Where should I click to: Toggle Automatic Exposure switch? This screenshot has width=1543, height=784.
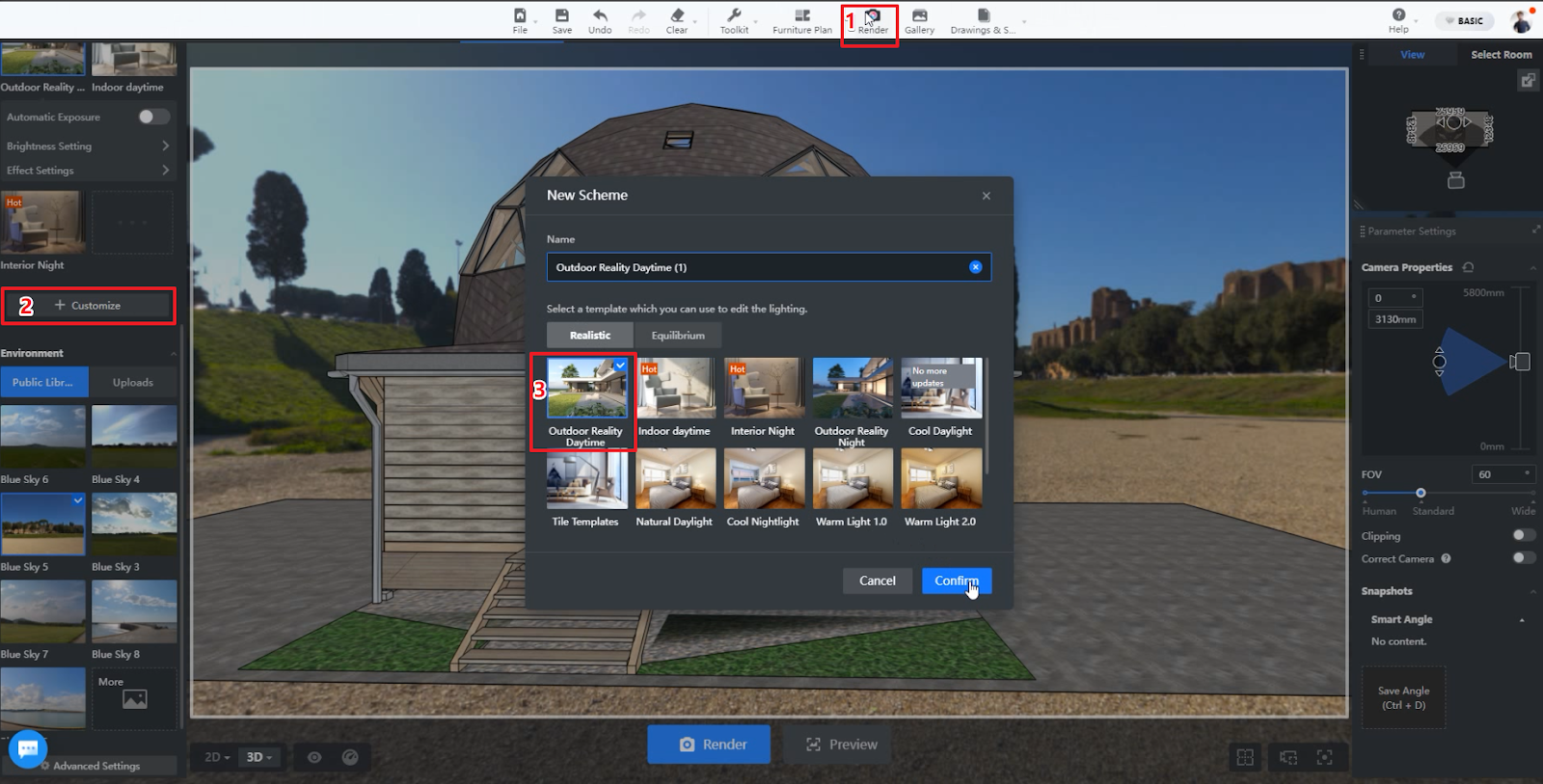[153, 117]
